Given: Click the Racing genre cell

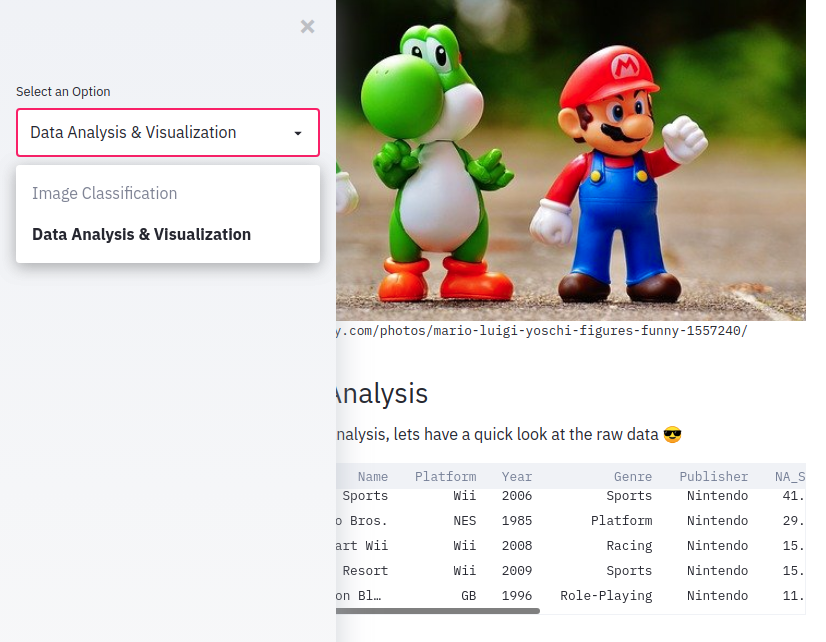Looking at the screenshot, I should tap(629, 546).
